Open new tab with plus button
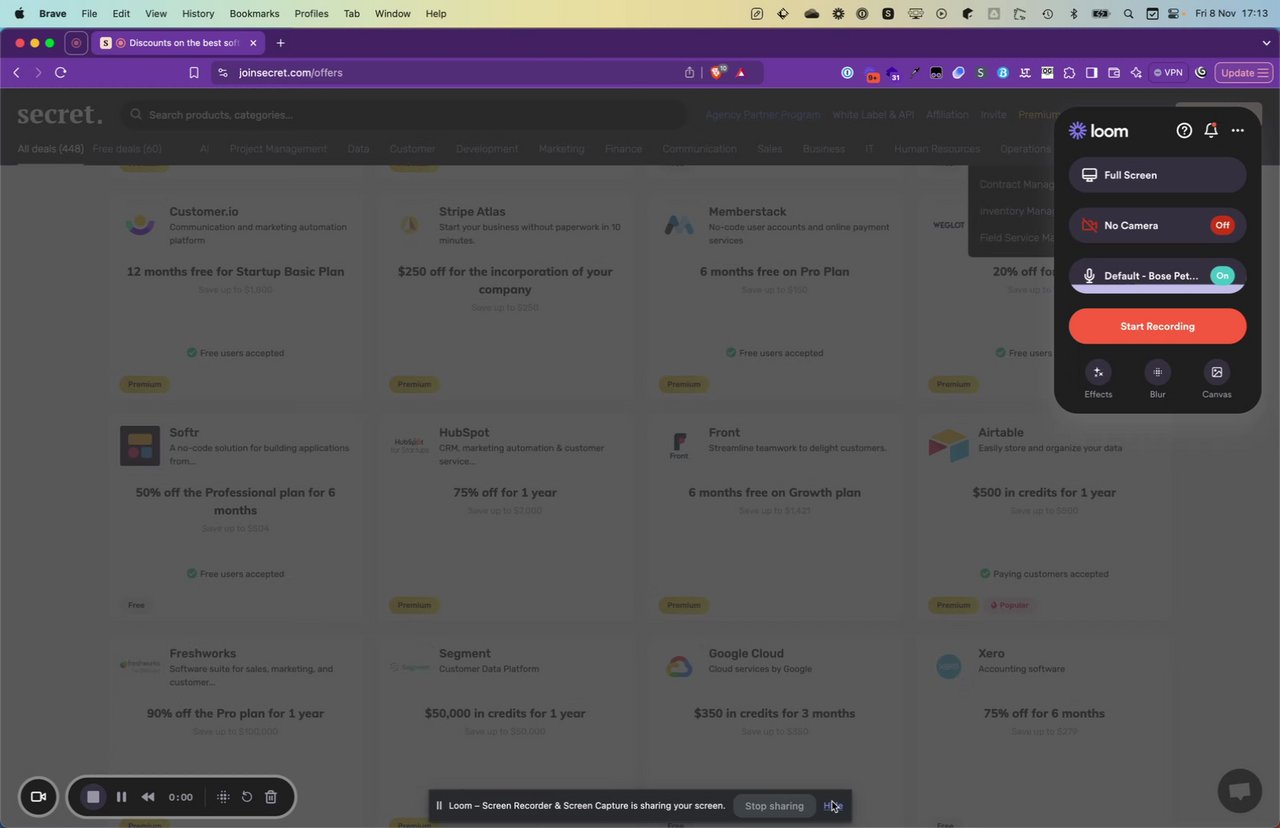Screen dimensions: 1280x828 281,43
